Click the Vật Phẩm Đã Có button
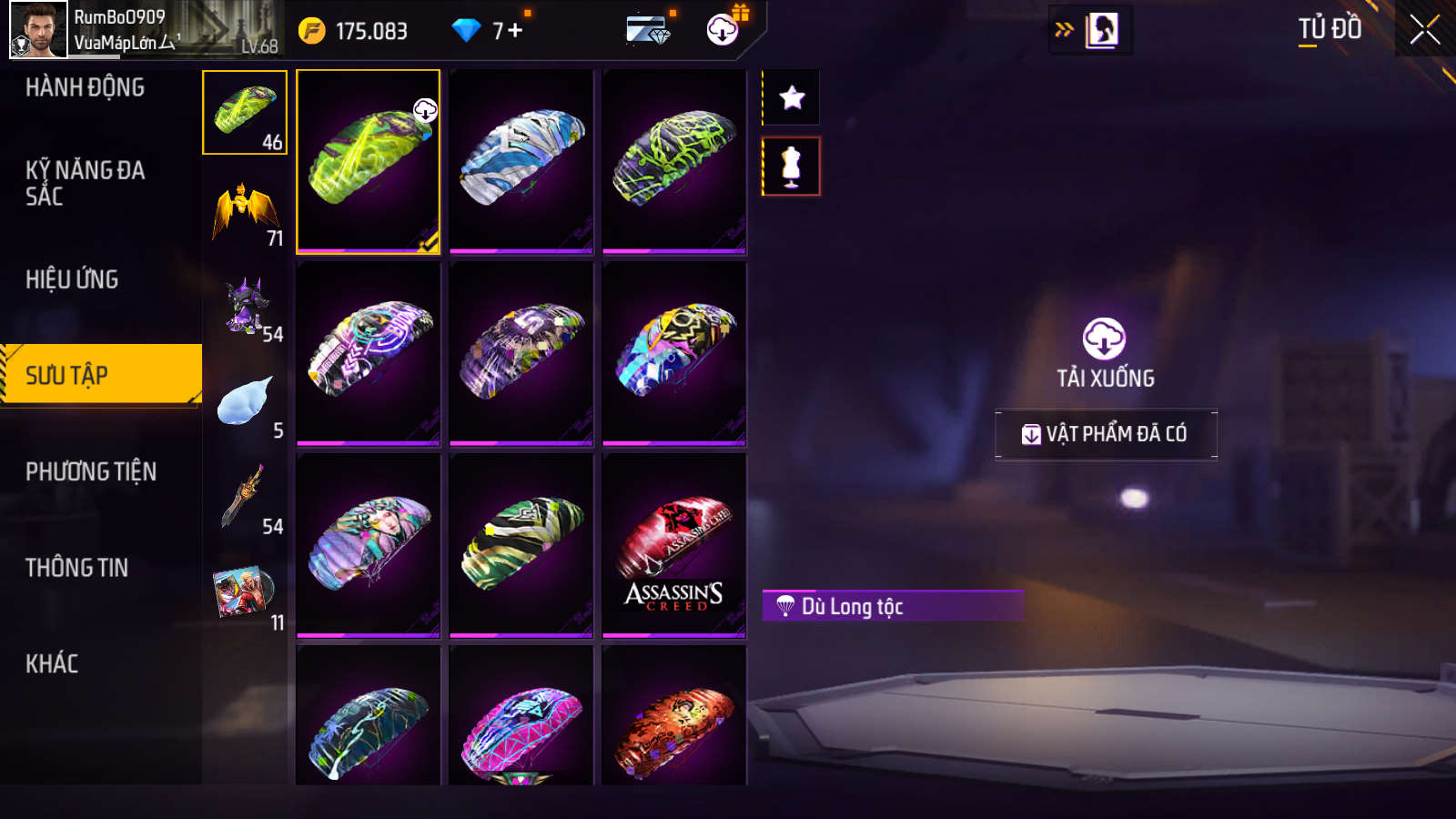Image resolution: width=1456 pixels, height=819 pixels. click(x=1106, y=434)
